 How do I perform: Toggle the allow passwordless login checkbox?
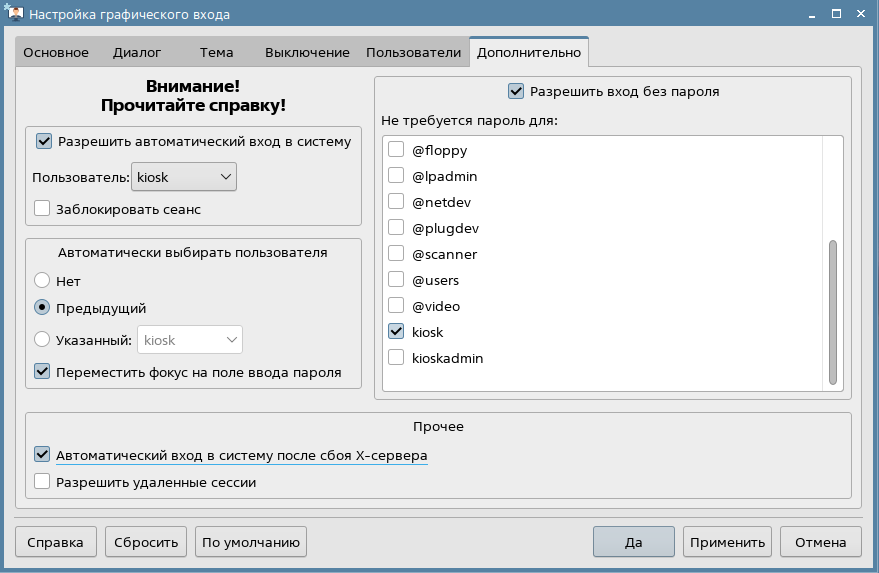(x=516, y=91)
